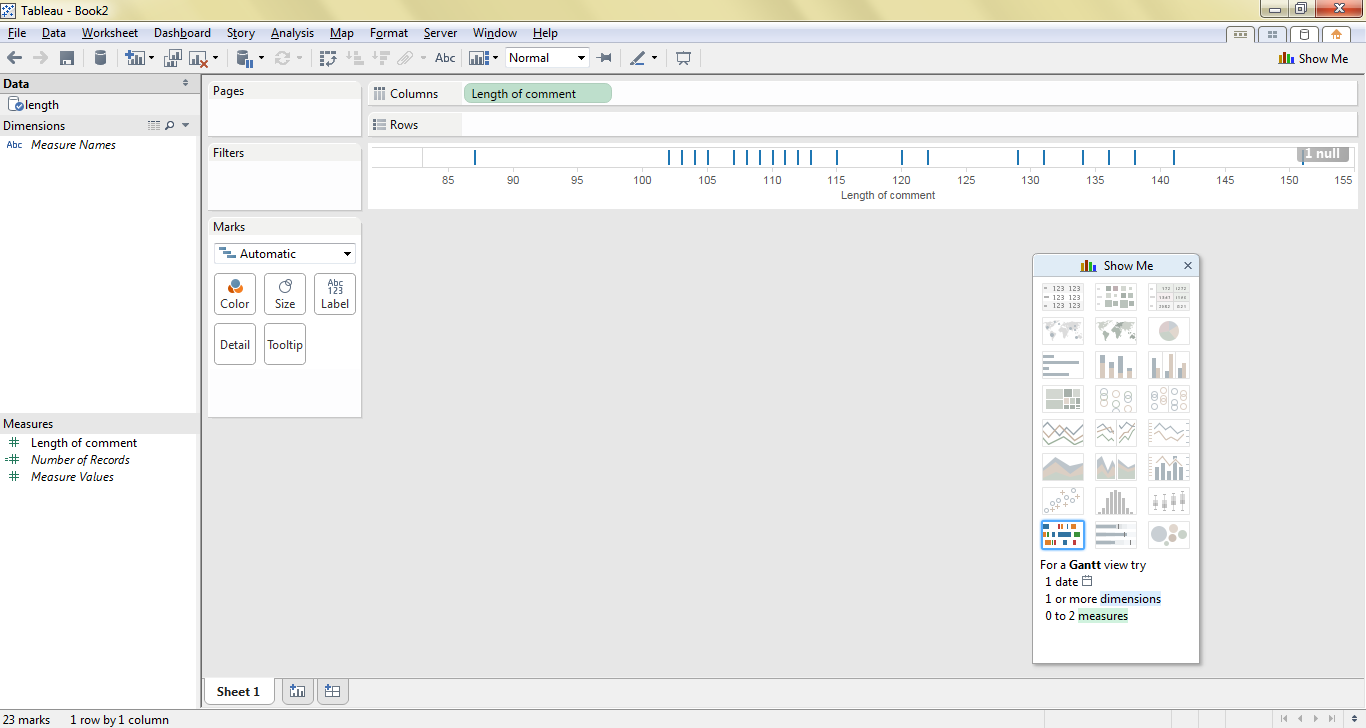
Task: Click the Tooltip marks card button
Action: 285,344
